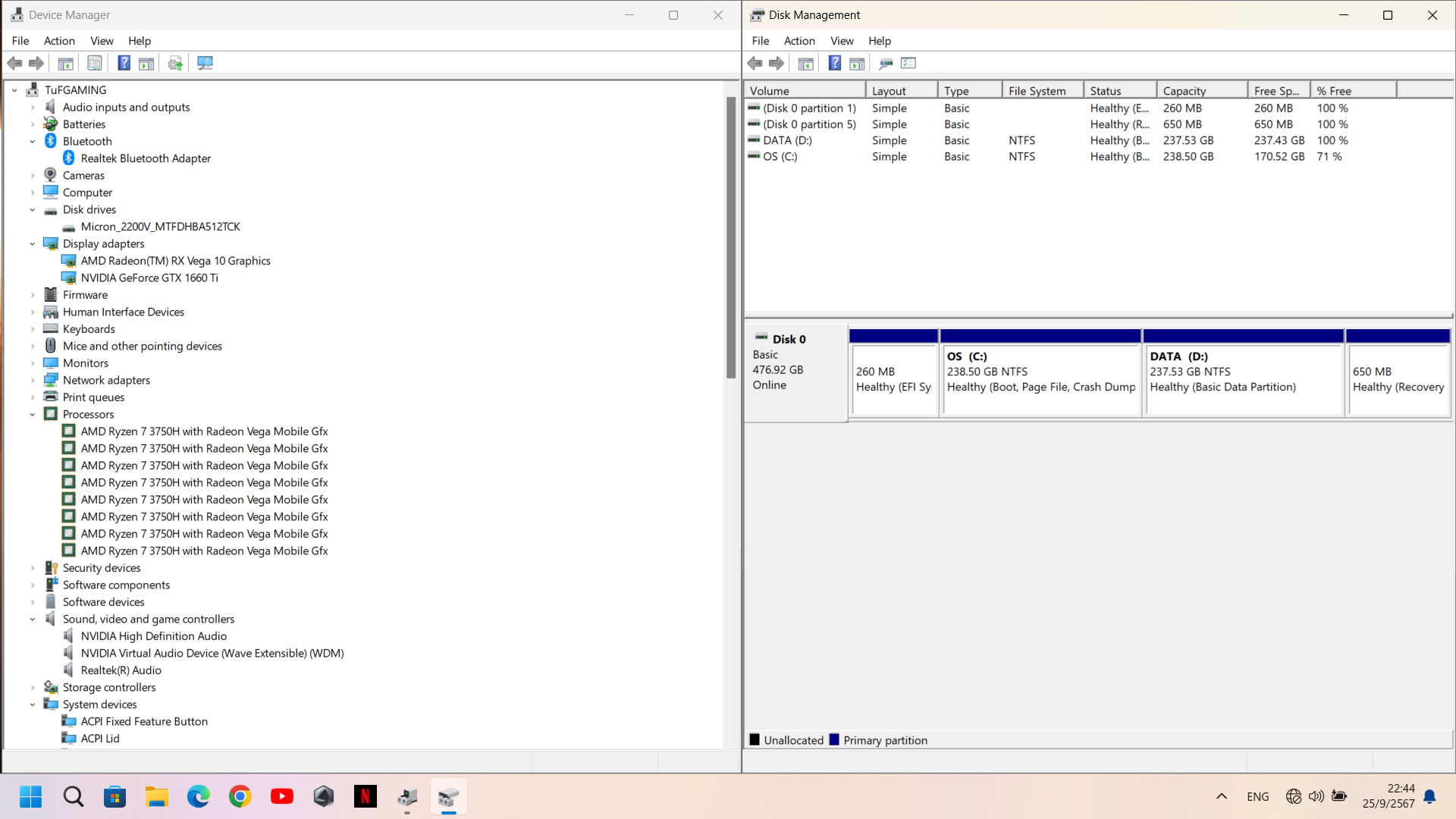The width and height of the screenshot is (1456, 819).
Task: Select the Monitors category
Action: click(x=85, y=362)
